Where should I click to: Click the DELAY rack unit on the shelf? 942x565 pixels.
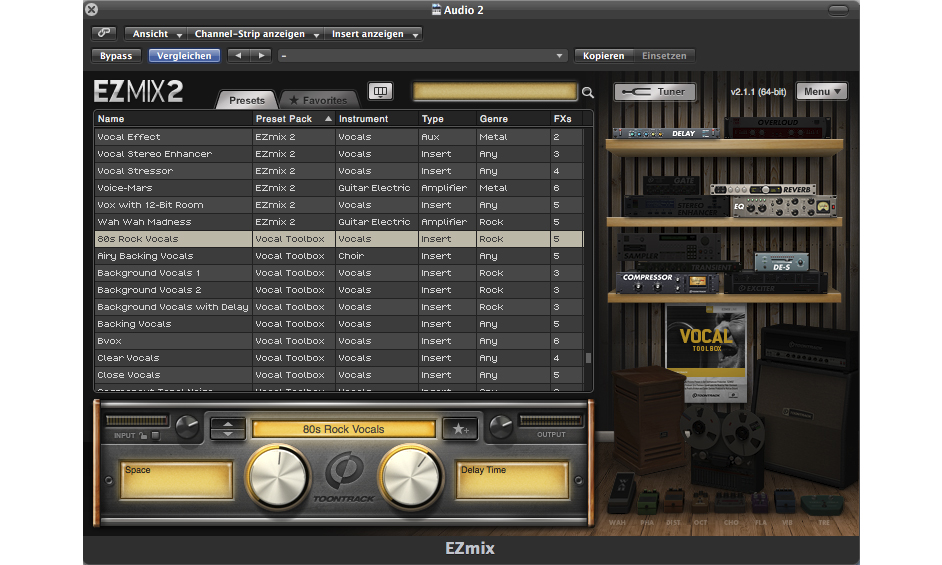coord(666,133)
